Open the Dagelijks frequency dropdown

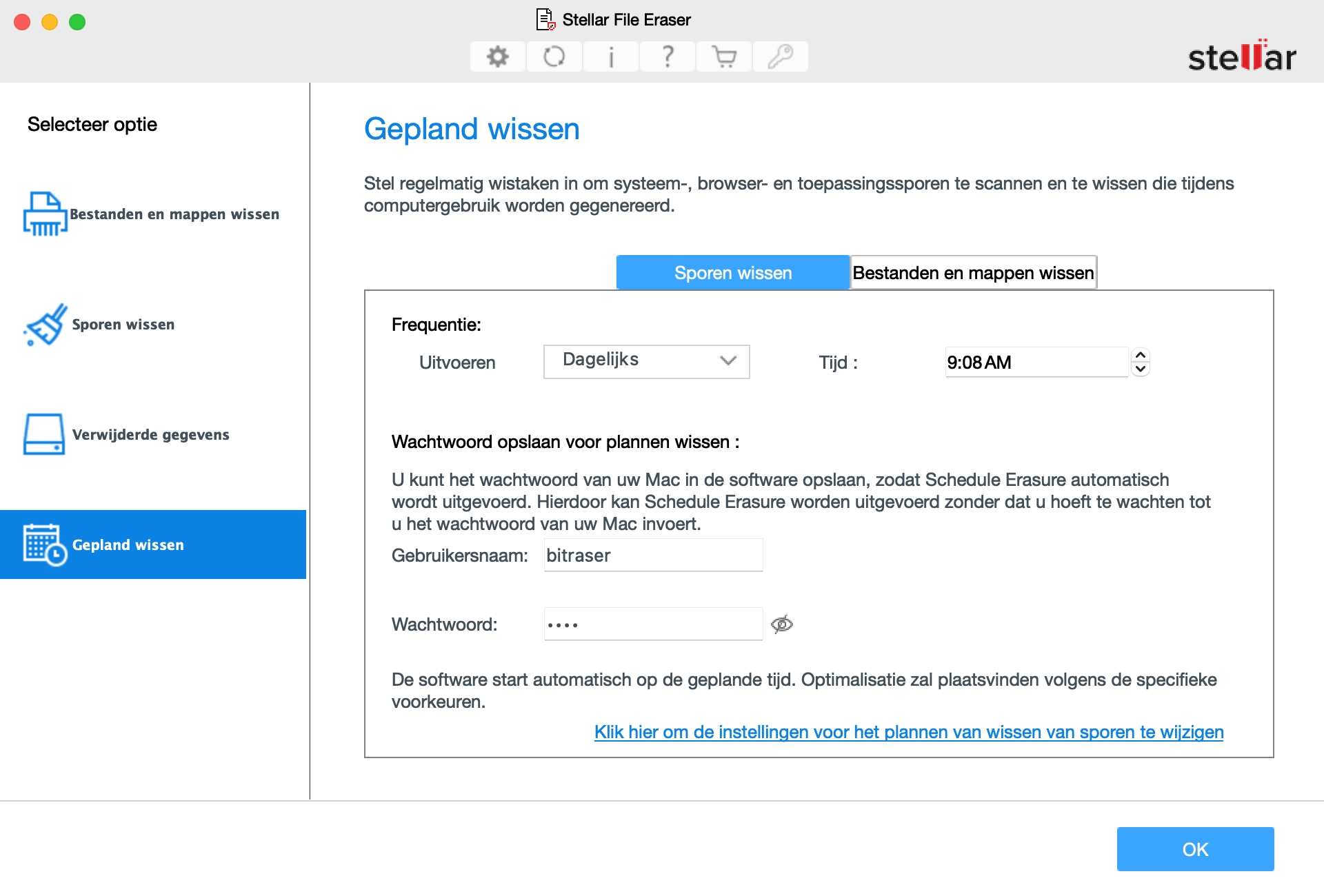pyautogui.click(x=647, y=361)
